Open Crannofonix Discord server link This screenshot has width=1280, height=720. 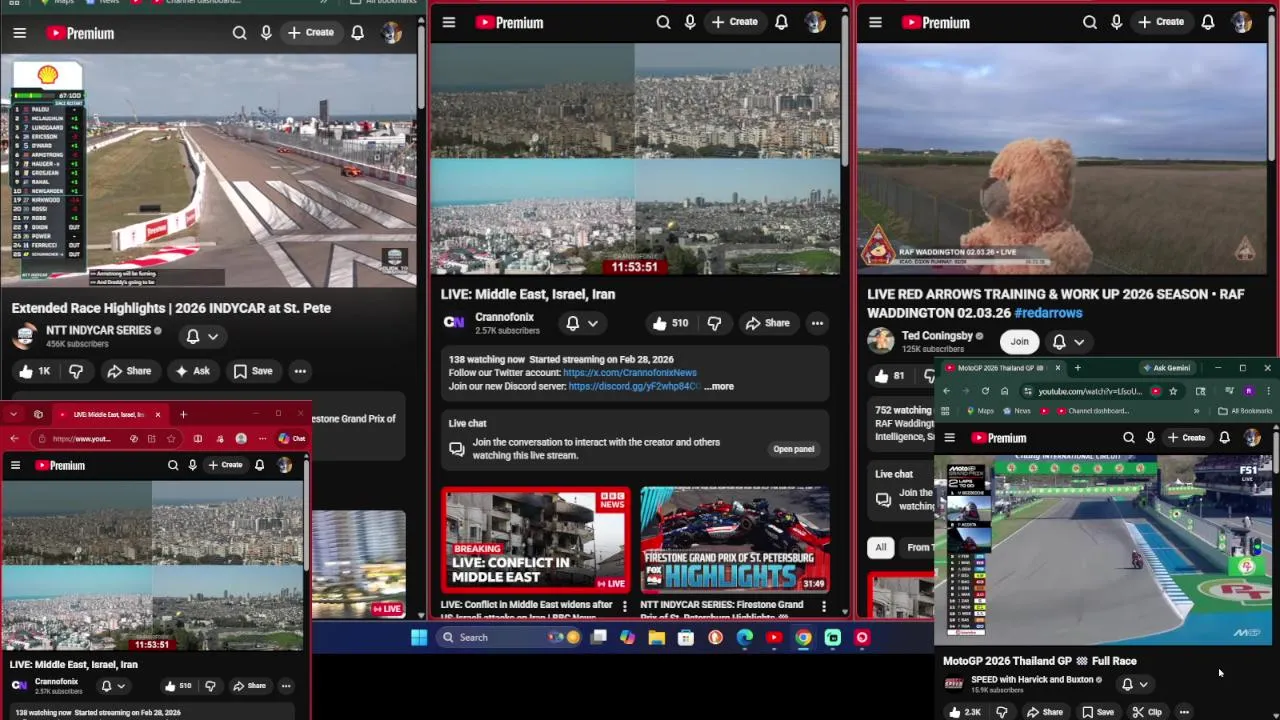click(634, 386)
